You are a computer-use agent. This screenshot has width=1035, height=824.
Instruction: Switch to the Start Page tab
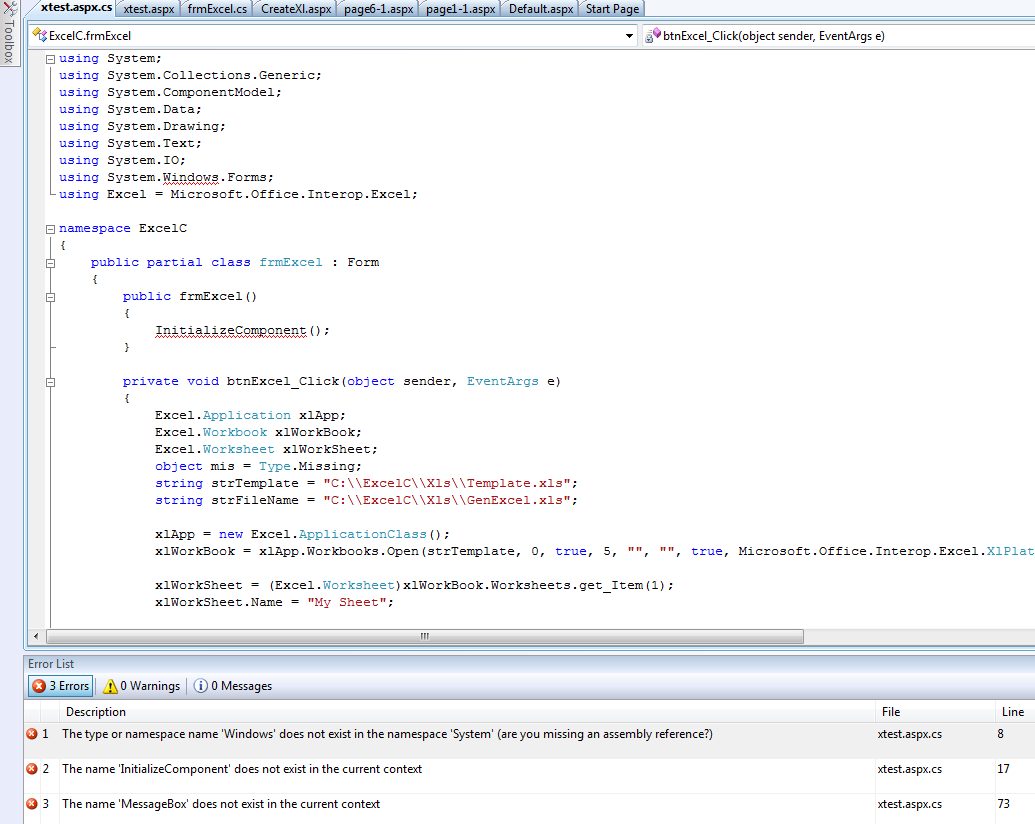612,9
